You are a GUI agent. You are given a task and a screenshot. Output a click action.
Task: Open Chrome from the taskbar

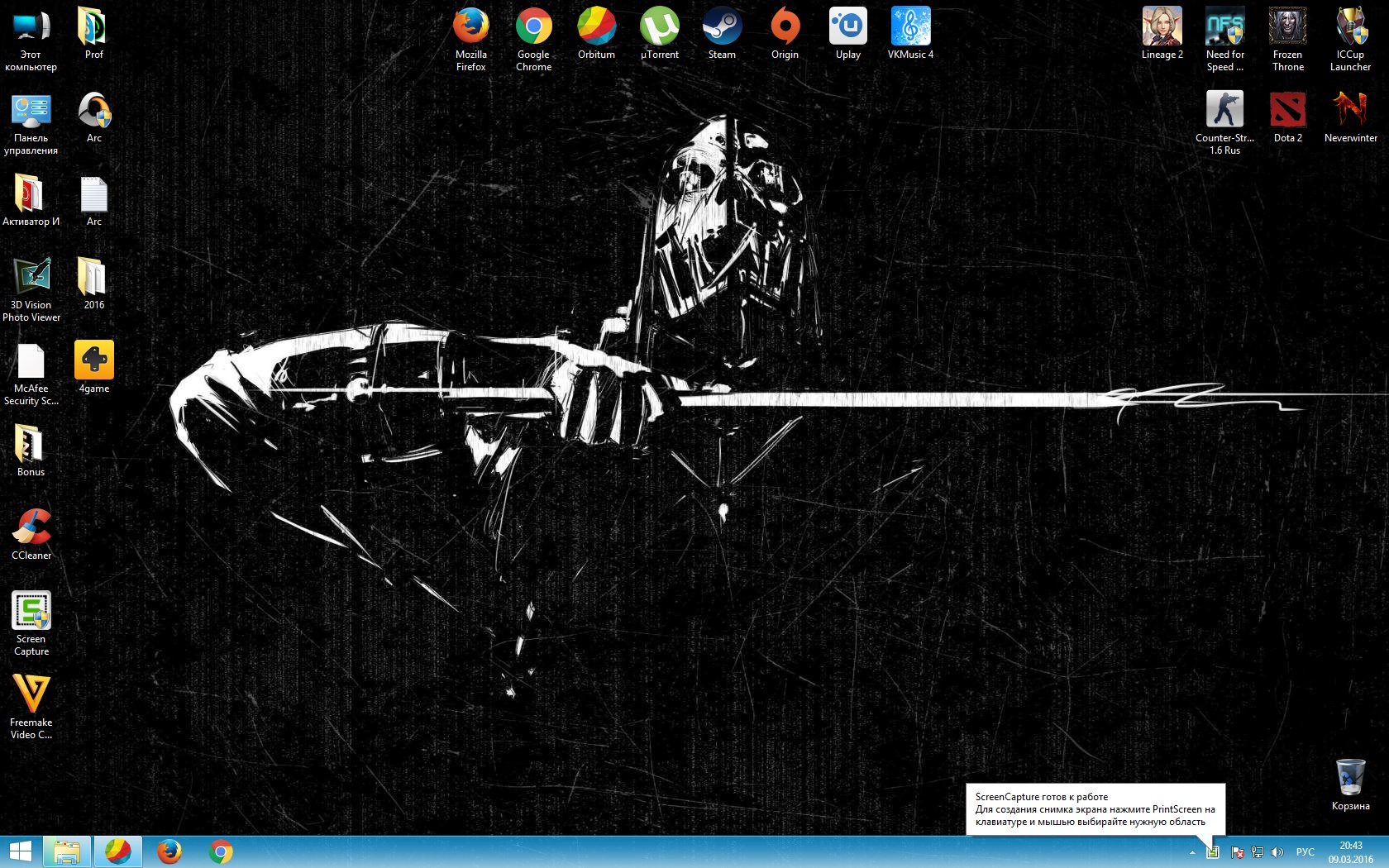(221, 851)
